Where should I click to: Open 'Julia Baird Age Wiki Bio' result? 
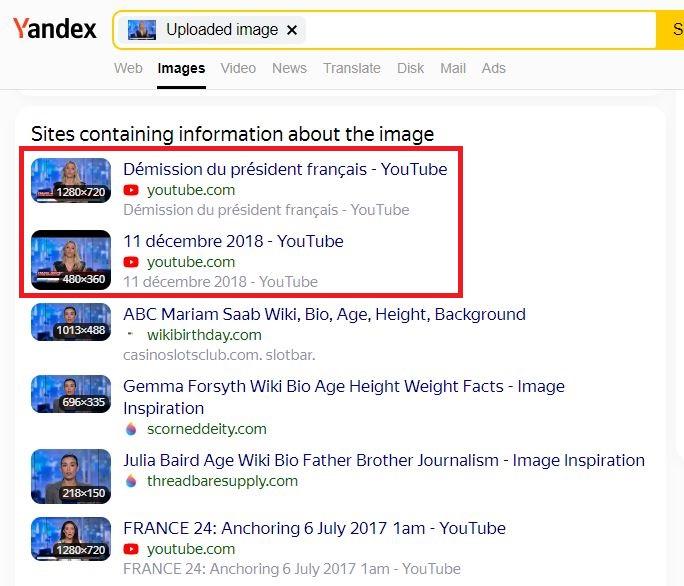pos(384,460)
